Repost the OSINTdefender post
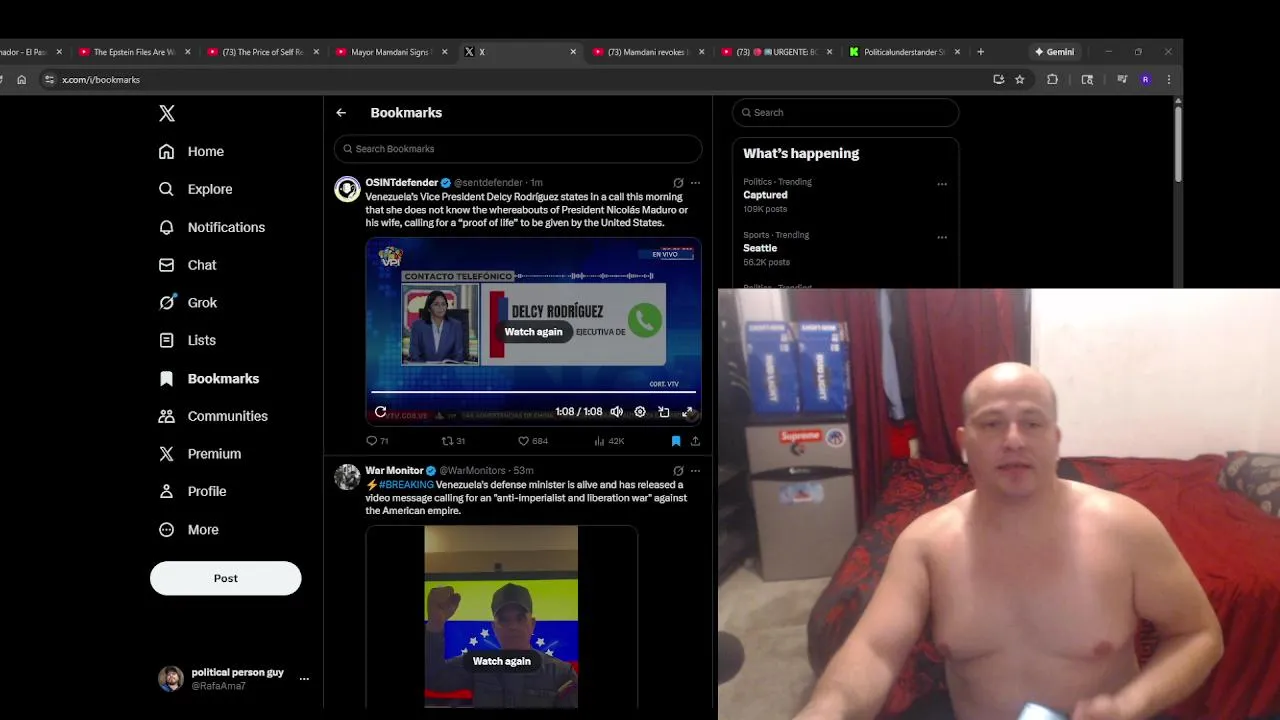Viewport: 1280px width, 720px height. [453, 441]
